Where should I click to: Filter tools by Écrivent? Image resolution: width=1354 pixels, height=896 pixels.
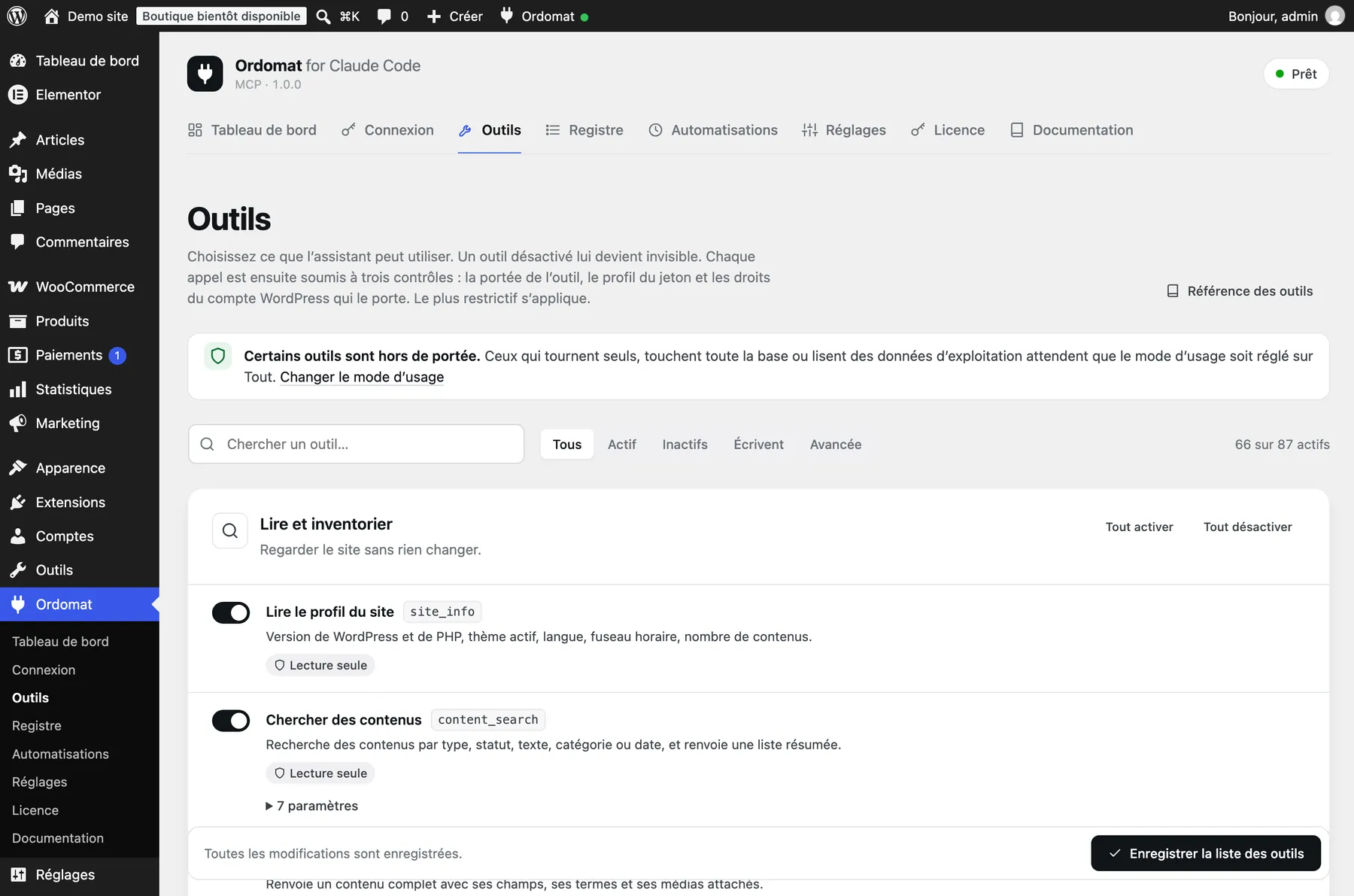(x=759, y=445)
